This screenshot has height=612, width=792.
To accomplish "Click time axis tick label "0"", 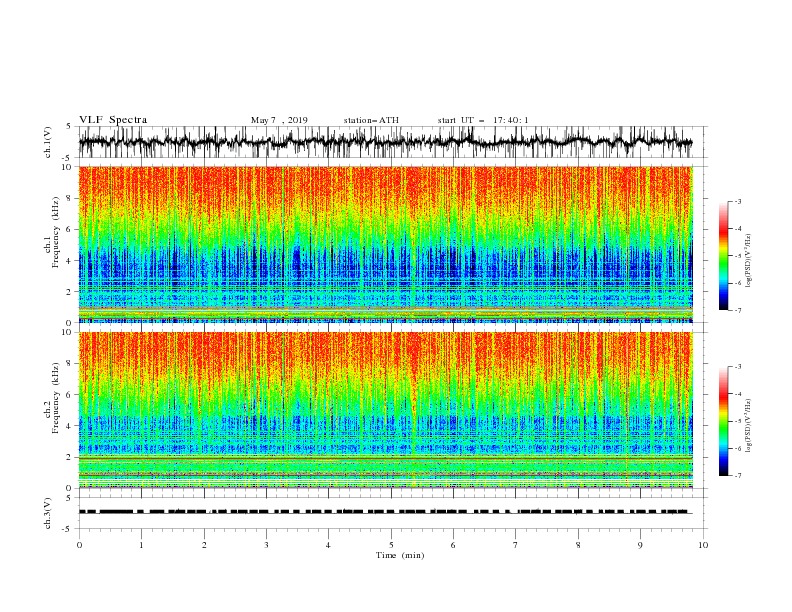I will tap(79, 545).
